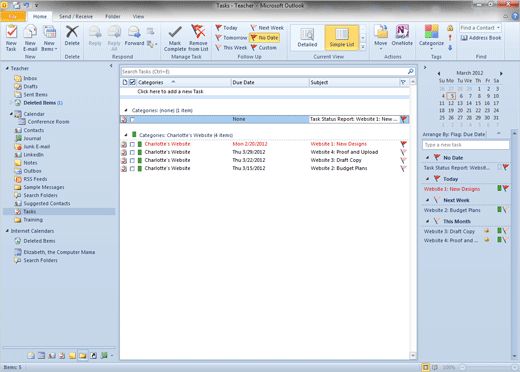Click Forward in the Respond group
The image size is (520, 372).
pyautogui.click(x=134, y=36)
